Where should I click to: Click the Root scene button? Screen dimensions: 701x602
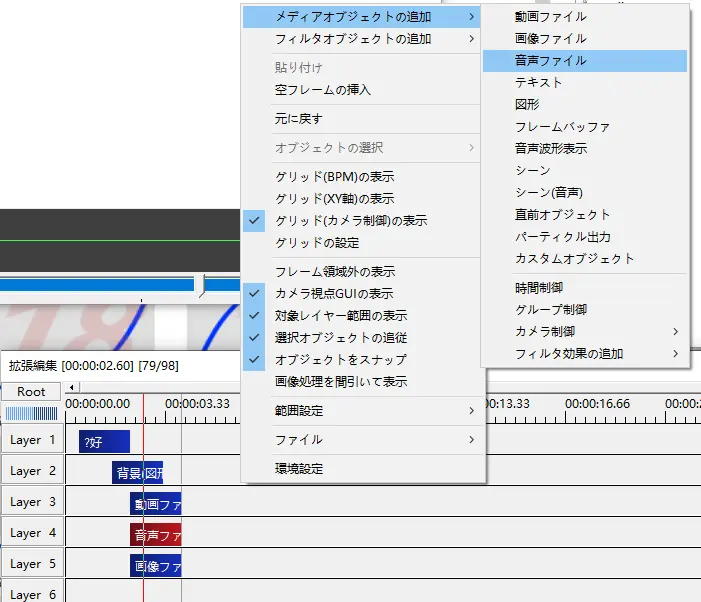click(32, 392)
